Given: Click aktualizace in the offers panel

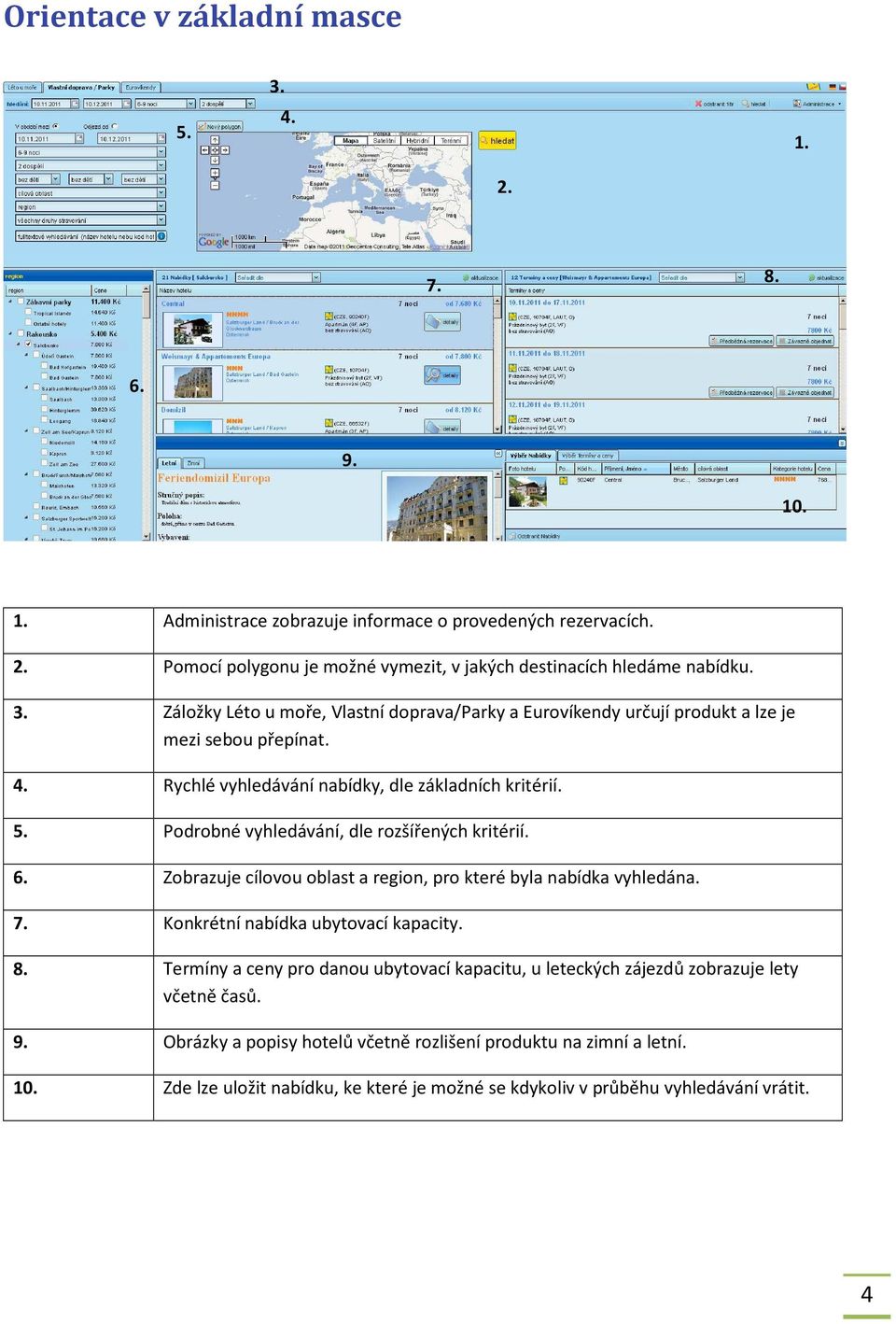Looking at the screenshot, I should [x=480, y=277].
